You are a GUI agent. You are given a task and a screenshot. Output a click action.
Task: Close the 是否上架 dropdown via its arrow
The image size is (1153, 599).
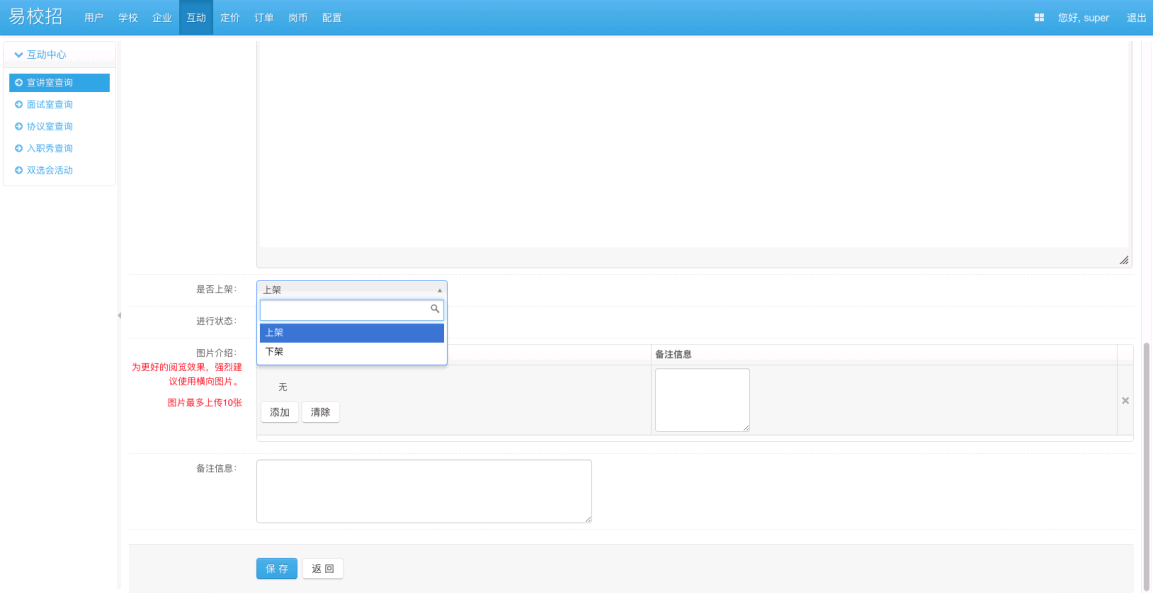tap(439, 290)
